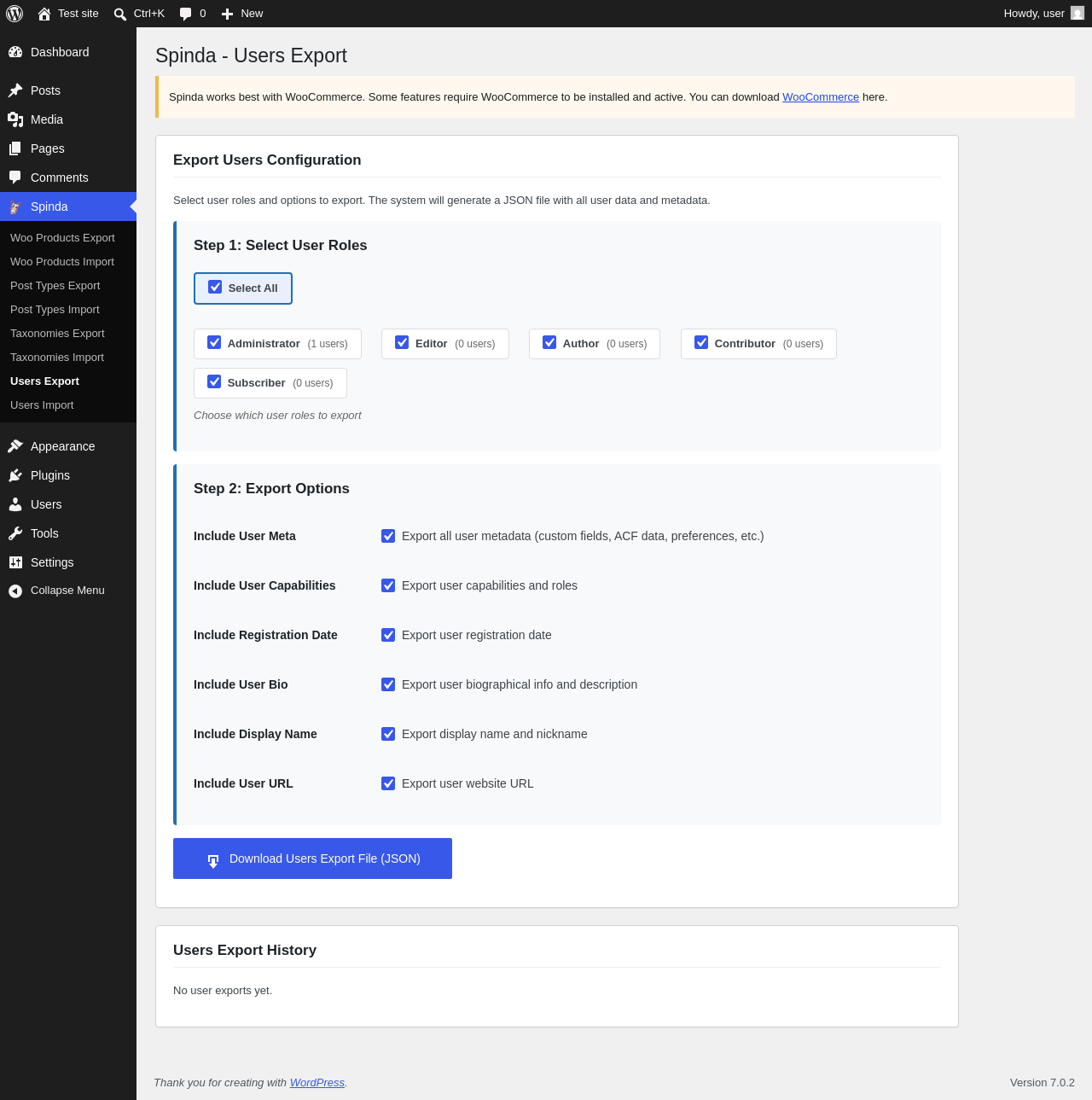Click the comments bubble icon in admin bar
Viewport: 1092px width, 1100px height.
coord(186,14)
